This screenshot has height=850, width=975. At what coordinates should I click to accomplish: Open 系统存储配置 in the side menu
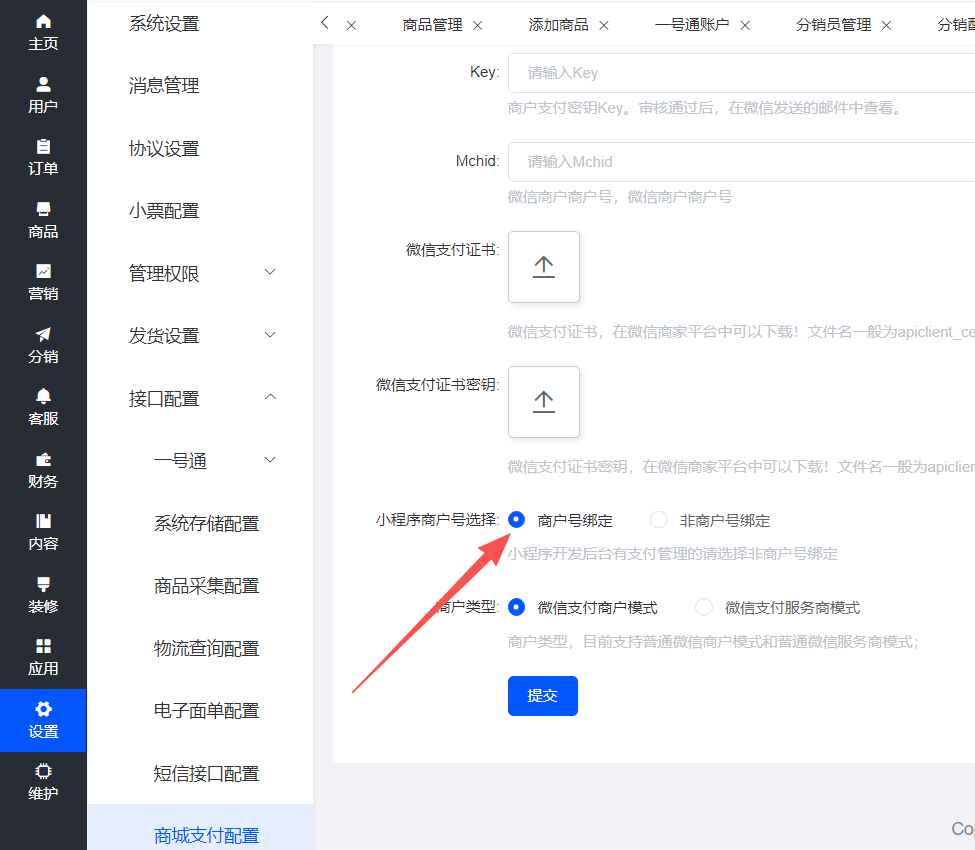point(206,523)
